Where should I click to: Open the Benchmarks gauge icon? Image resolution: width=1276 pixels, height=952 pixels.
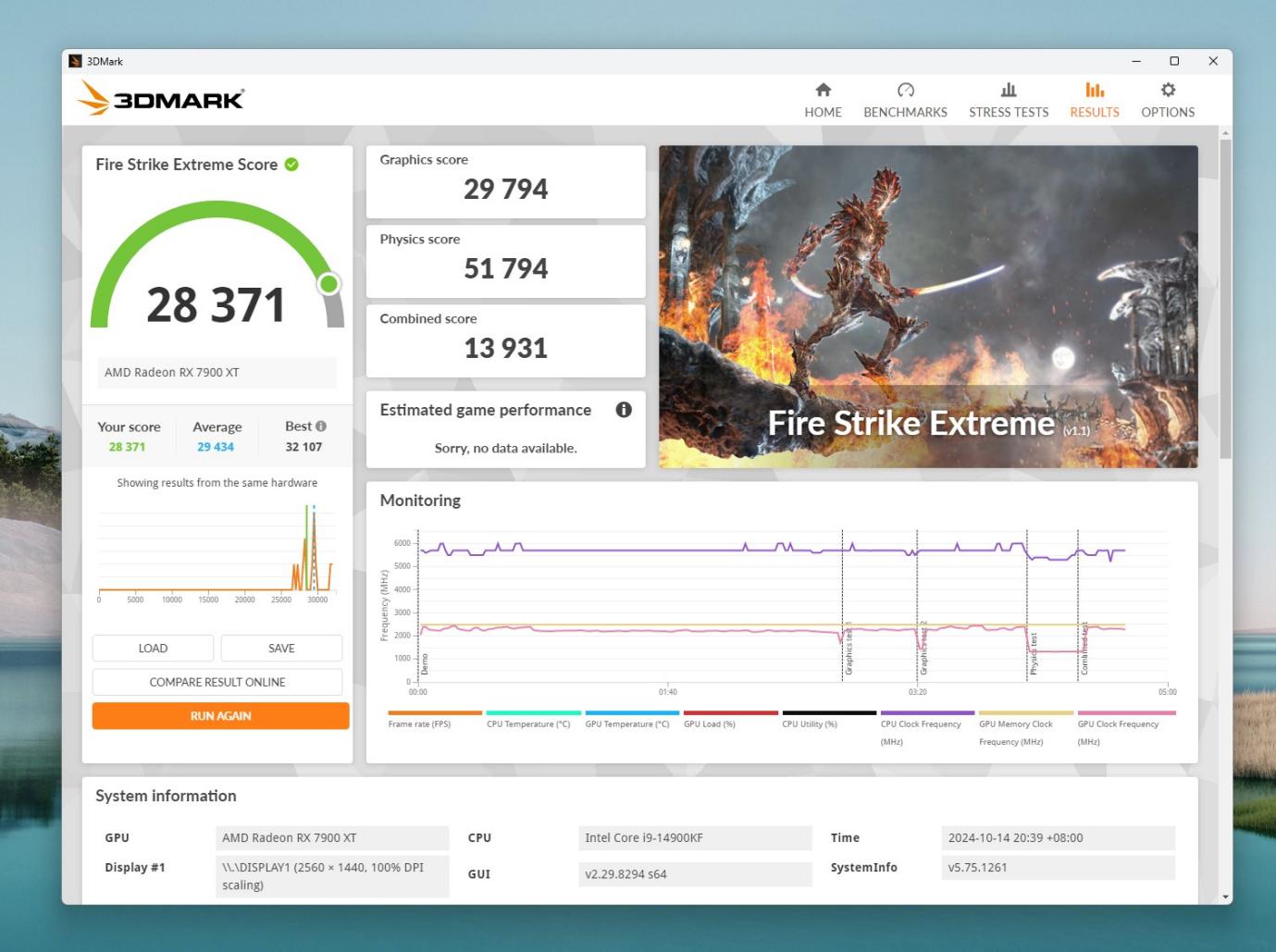point(905,90)
